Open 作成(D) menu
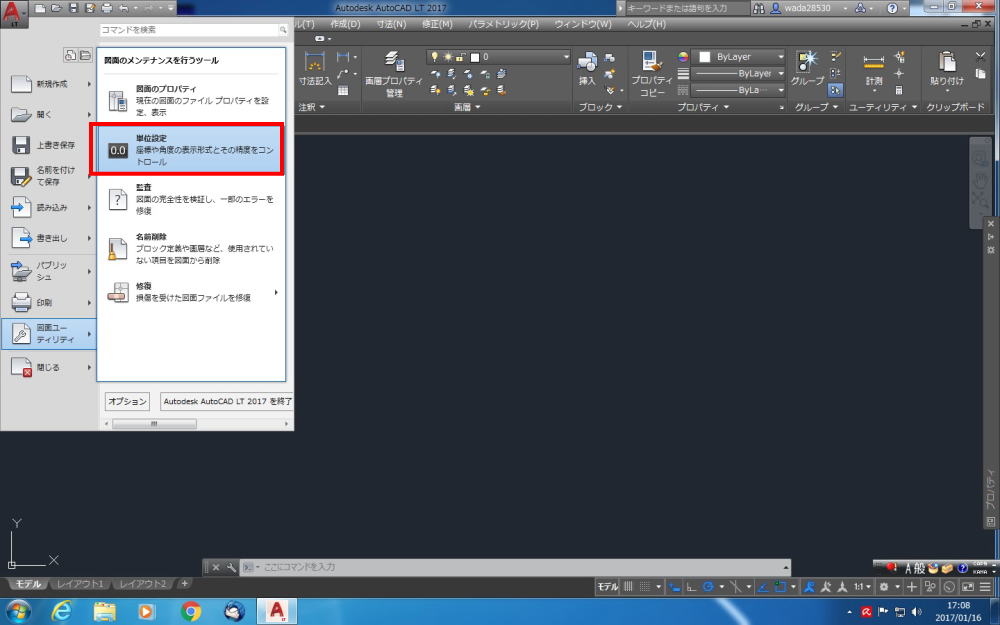The height and width of the screenshot is (625, 1000). 345,24
